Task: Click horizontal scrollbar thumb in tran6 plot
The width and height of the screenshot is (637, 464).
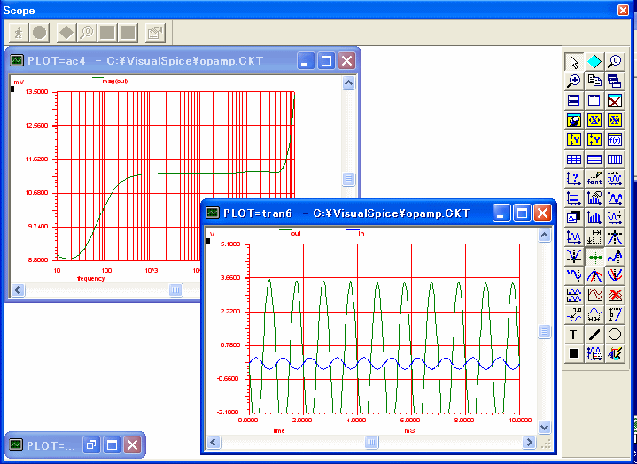Action: pos(370,440)
